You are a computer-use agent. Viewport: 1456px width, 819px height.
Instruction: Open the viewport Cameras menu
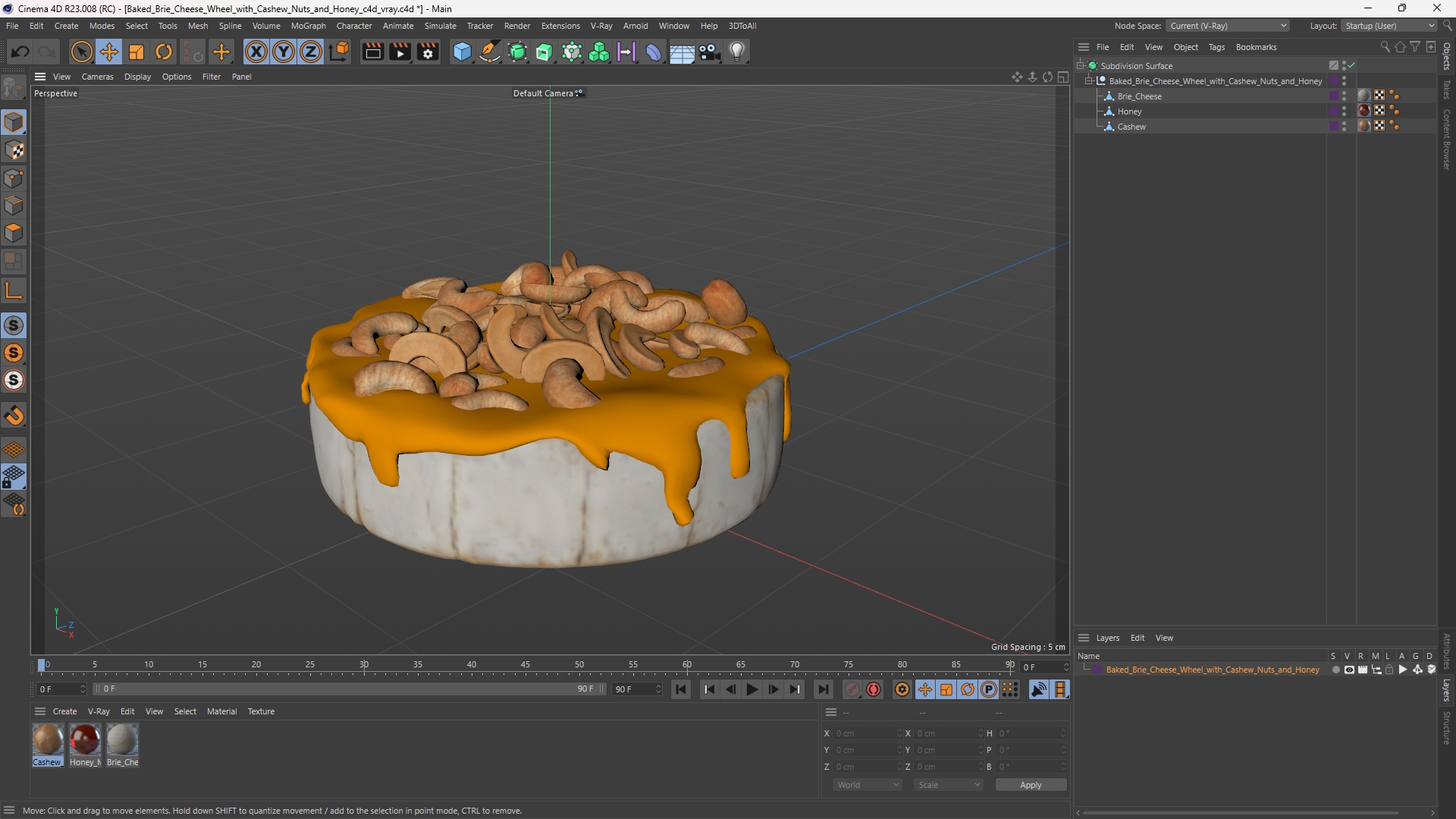pos(97,77)
